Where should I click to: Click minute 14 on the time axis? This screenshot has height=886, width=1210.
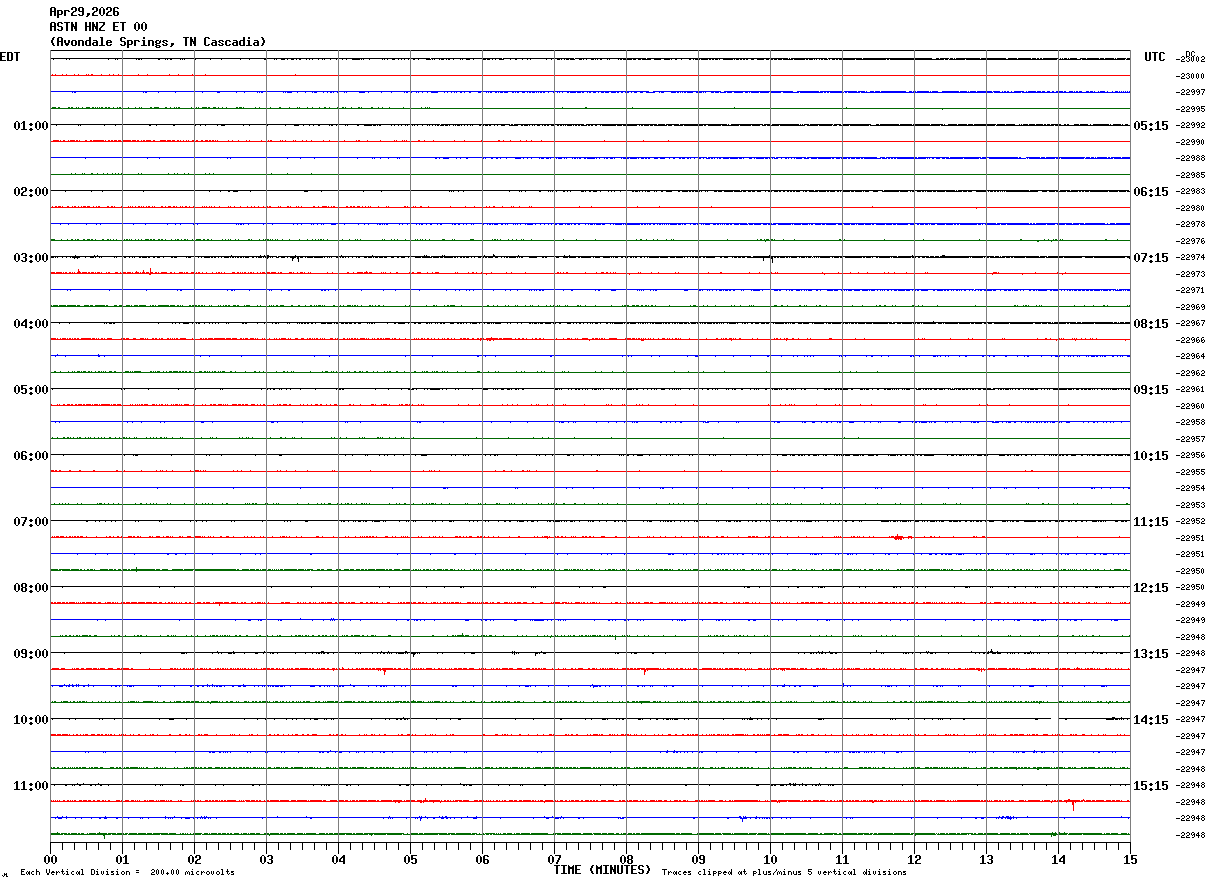pos(1058,859)
